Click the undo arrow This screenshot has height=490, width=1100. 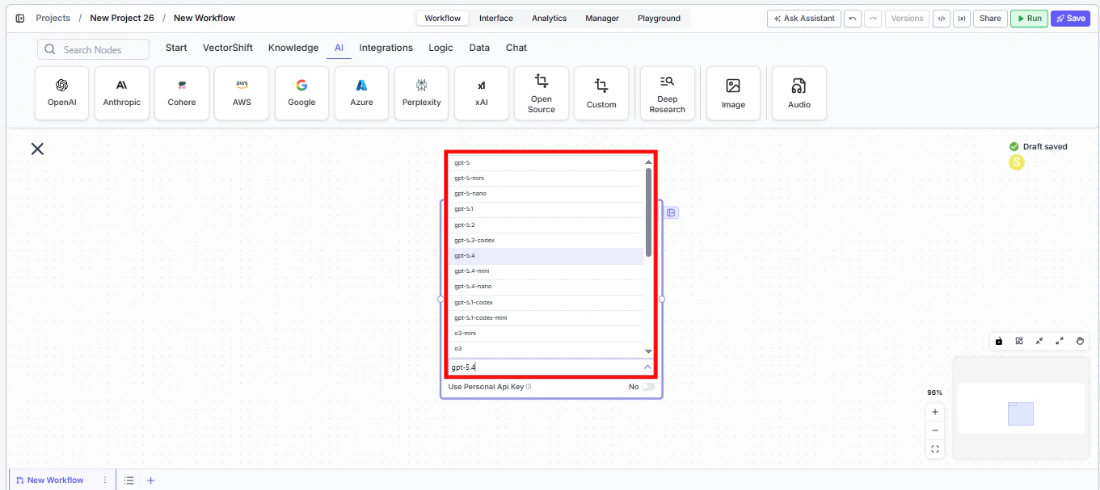coord(852,18)
